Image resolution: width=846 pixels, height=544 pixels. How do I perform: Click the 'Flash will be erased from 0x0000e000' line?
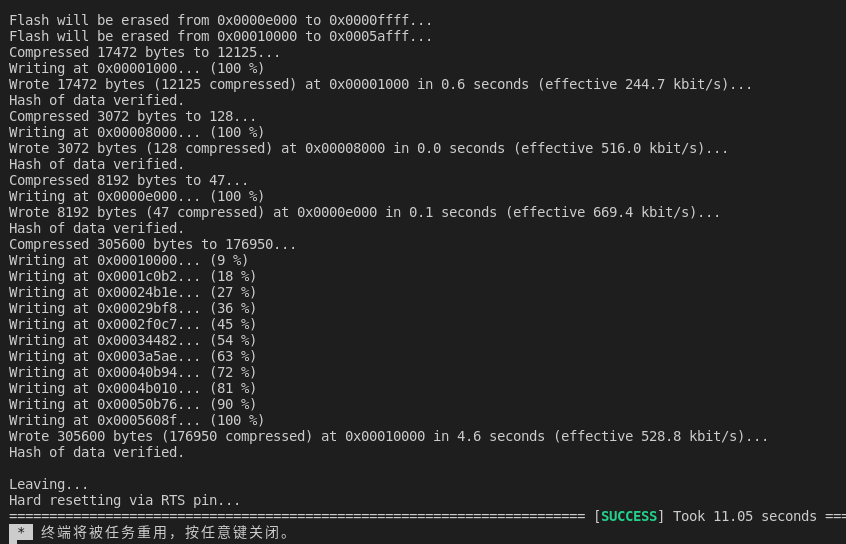pos(221,20)
